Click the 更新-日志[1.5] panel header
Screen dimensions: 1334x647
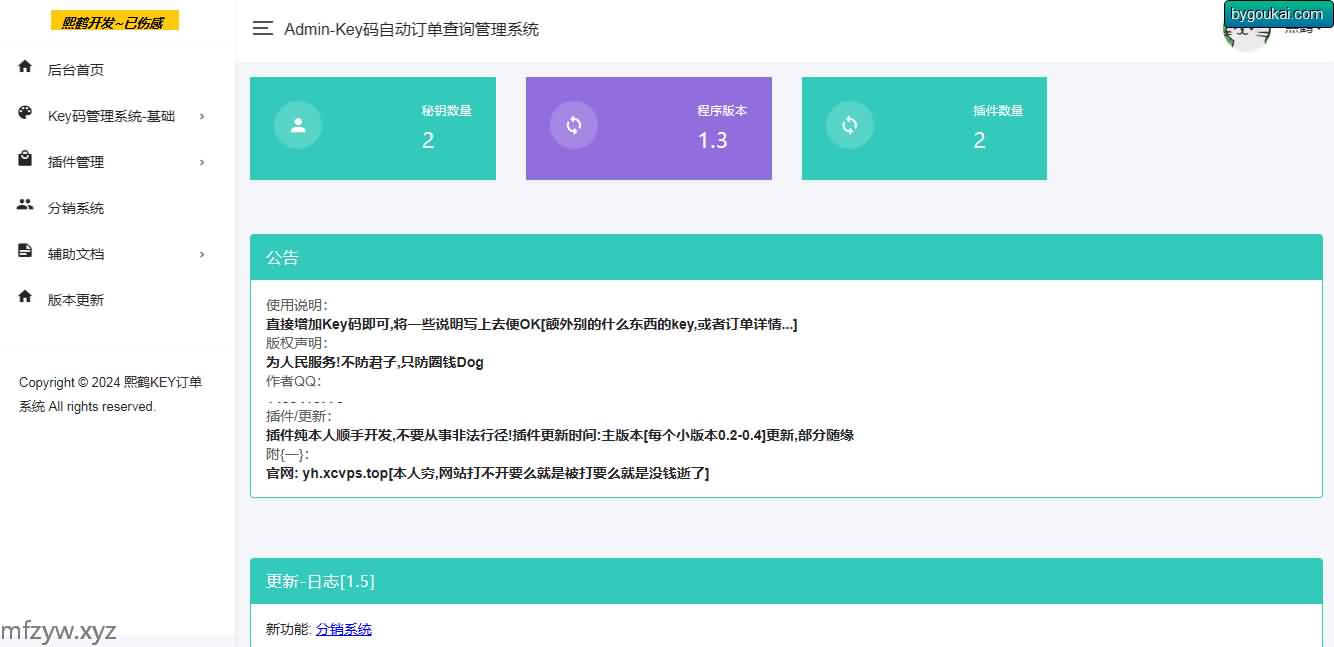(x=786, y=582)
